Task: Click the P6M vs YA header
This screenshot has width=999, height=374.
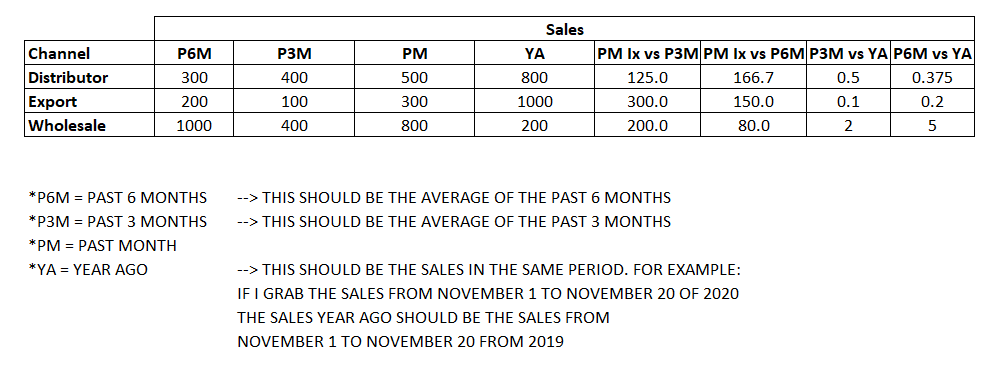Action: click(x=932, y=54)
